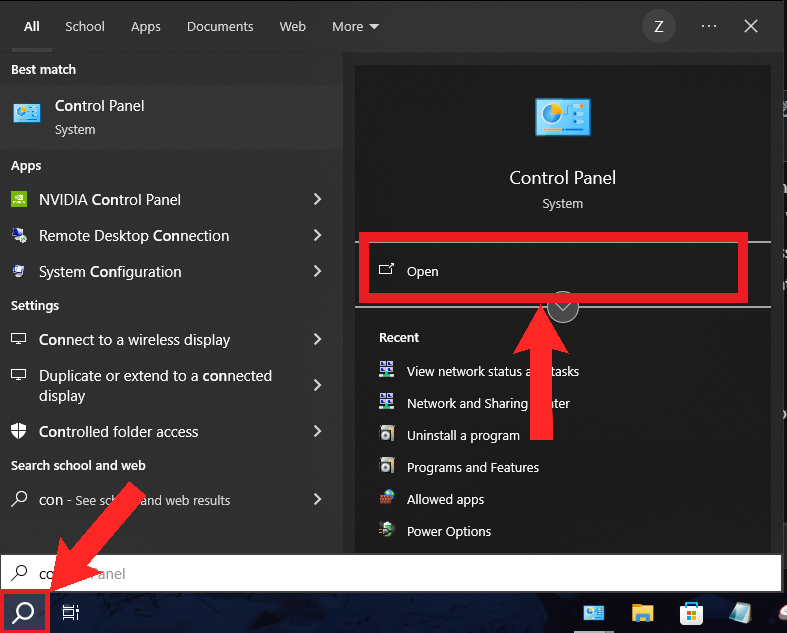Screen dimensions: 787x633
Task: Open File Explorer from the taskbar
Action: [x=642, y=612]
